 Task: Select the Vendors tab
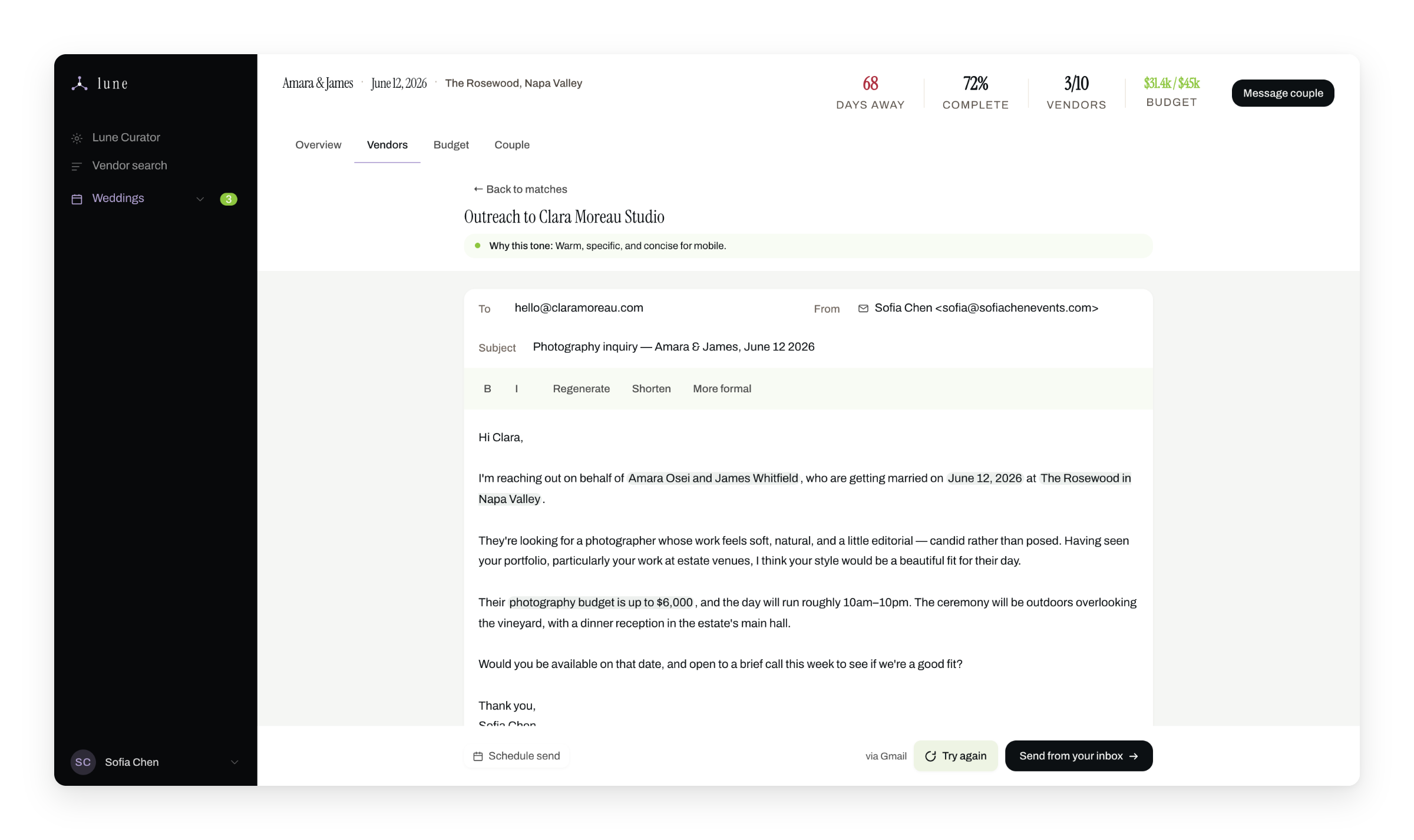click(387, 145)
